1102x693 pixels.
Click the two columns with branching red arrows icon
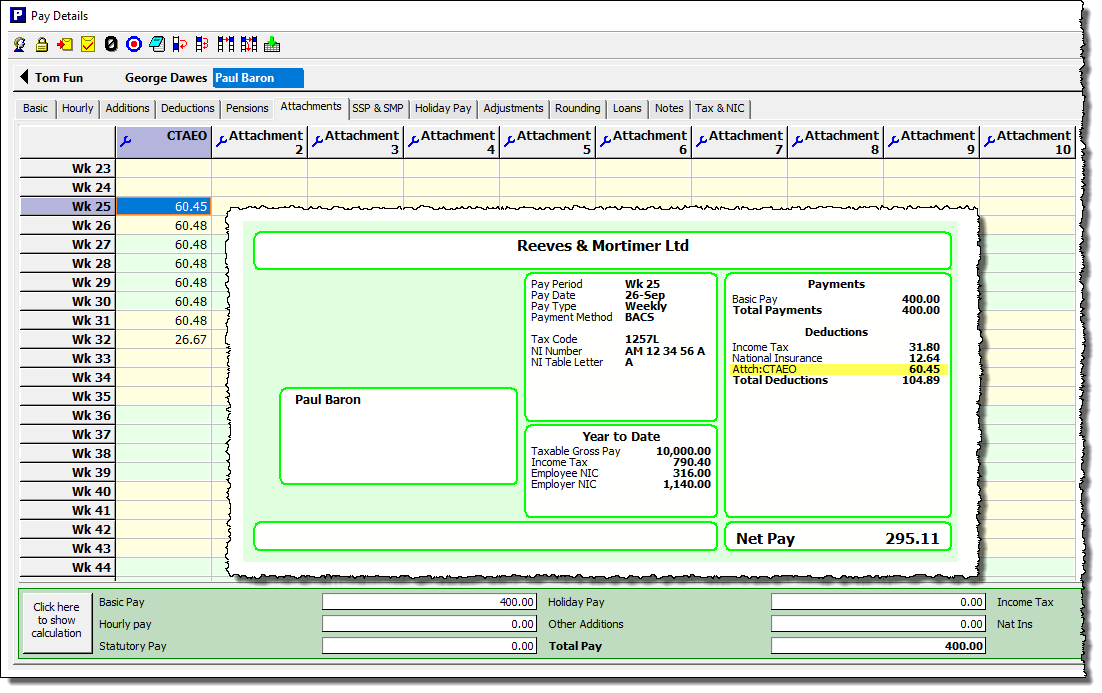pyautogui.click(x=249, y=45)
